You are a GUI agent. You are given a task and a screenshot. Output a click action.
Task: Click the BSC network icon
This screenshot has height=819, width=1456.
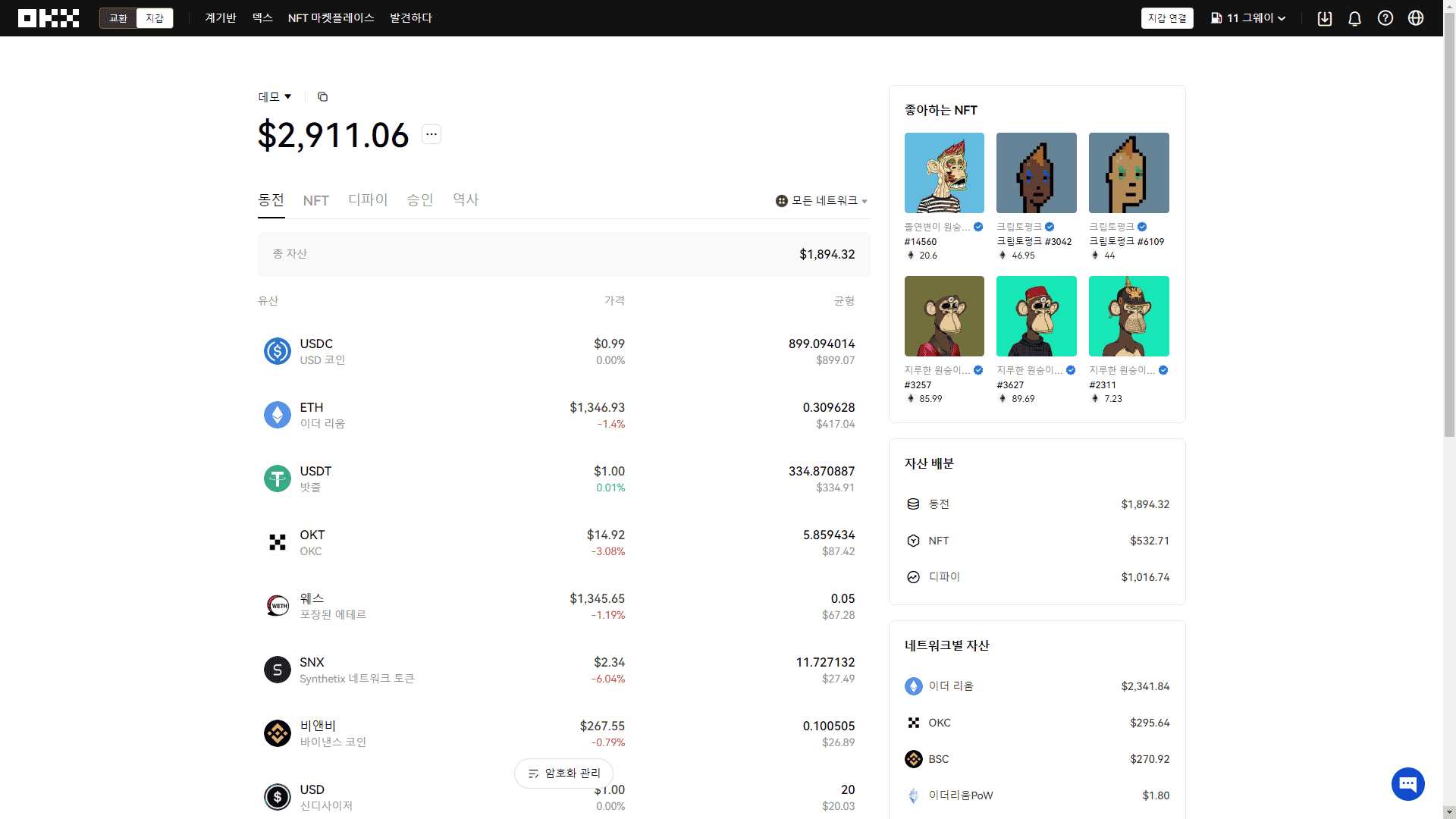914,759
